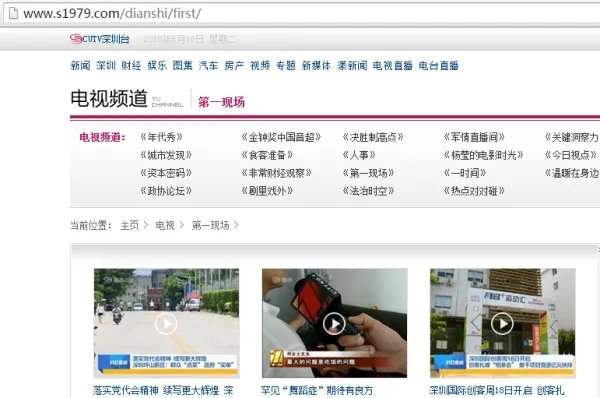Play the street road video
This screenshot has width=600, height=398.
coord(166,323)
